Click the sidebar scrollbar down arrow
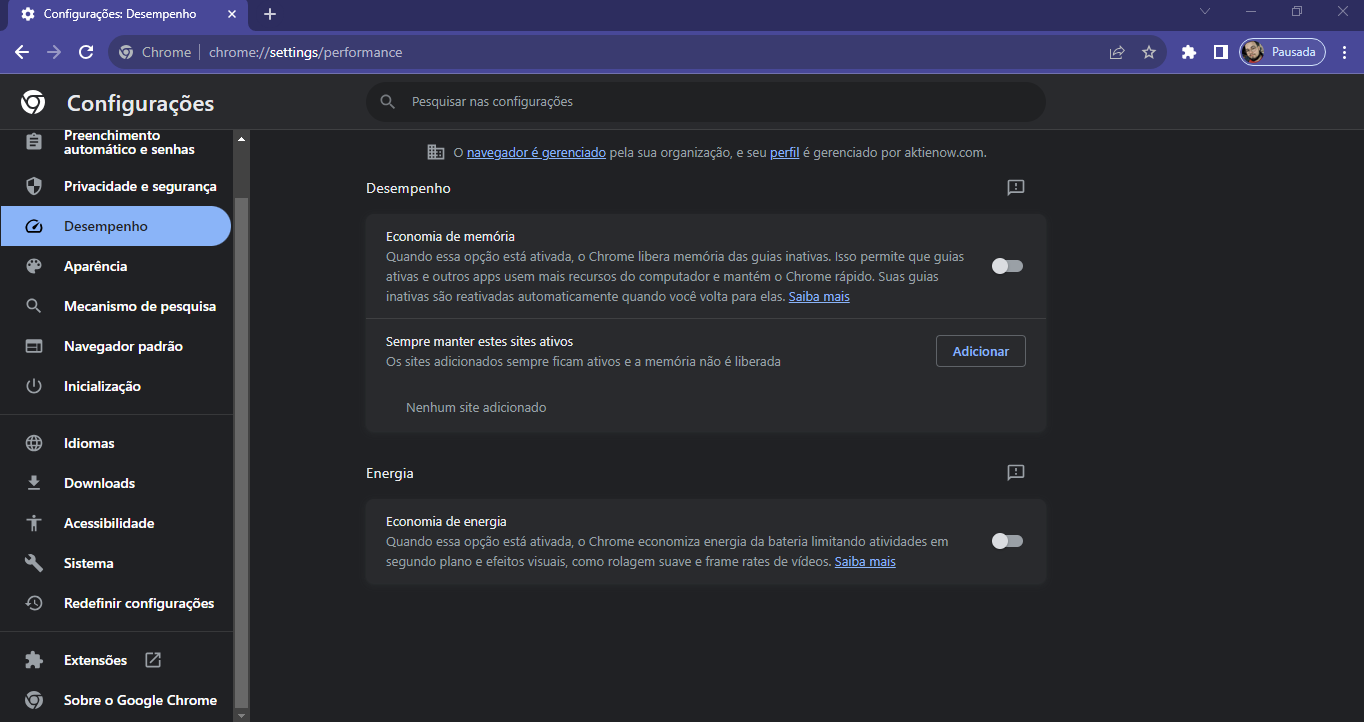The image size is (1364, 722). click(x=241, y=714)
